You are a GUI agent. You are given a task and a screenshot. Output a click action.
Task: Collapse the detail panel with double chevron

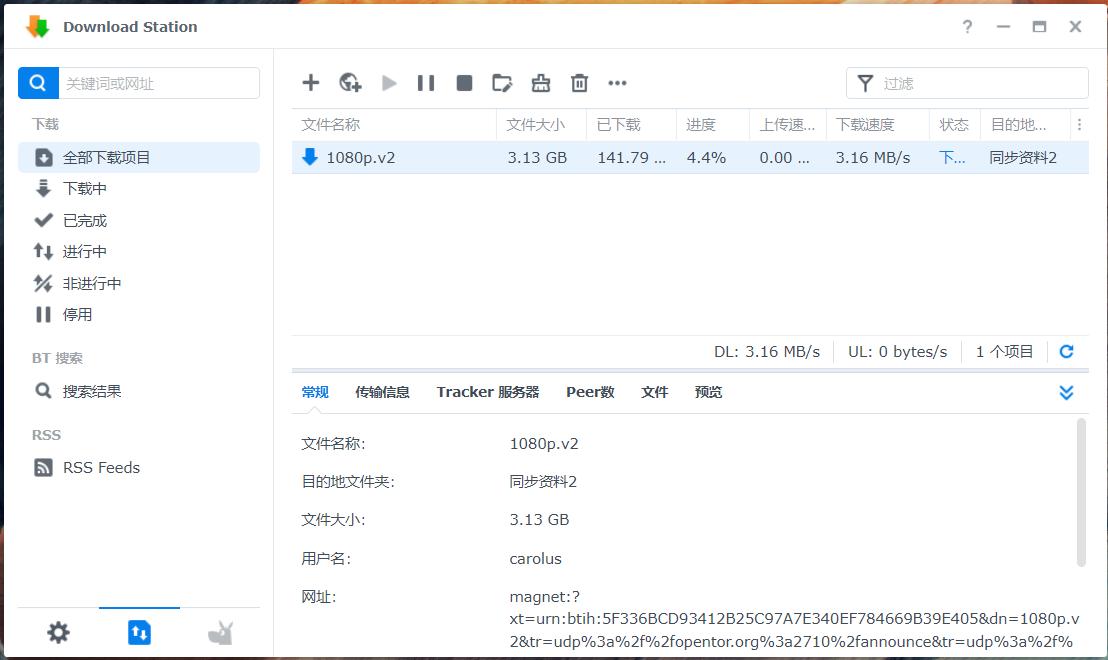pos(1066,392)
